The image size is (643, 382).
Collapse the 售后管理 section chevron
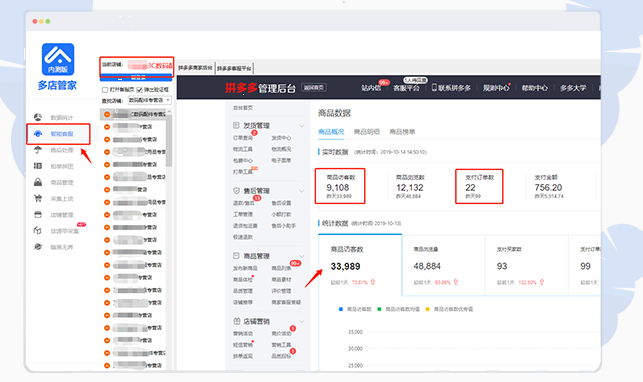[302, 191]
